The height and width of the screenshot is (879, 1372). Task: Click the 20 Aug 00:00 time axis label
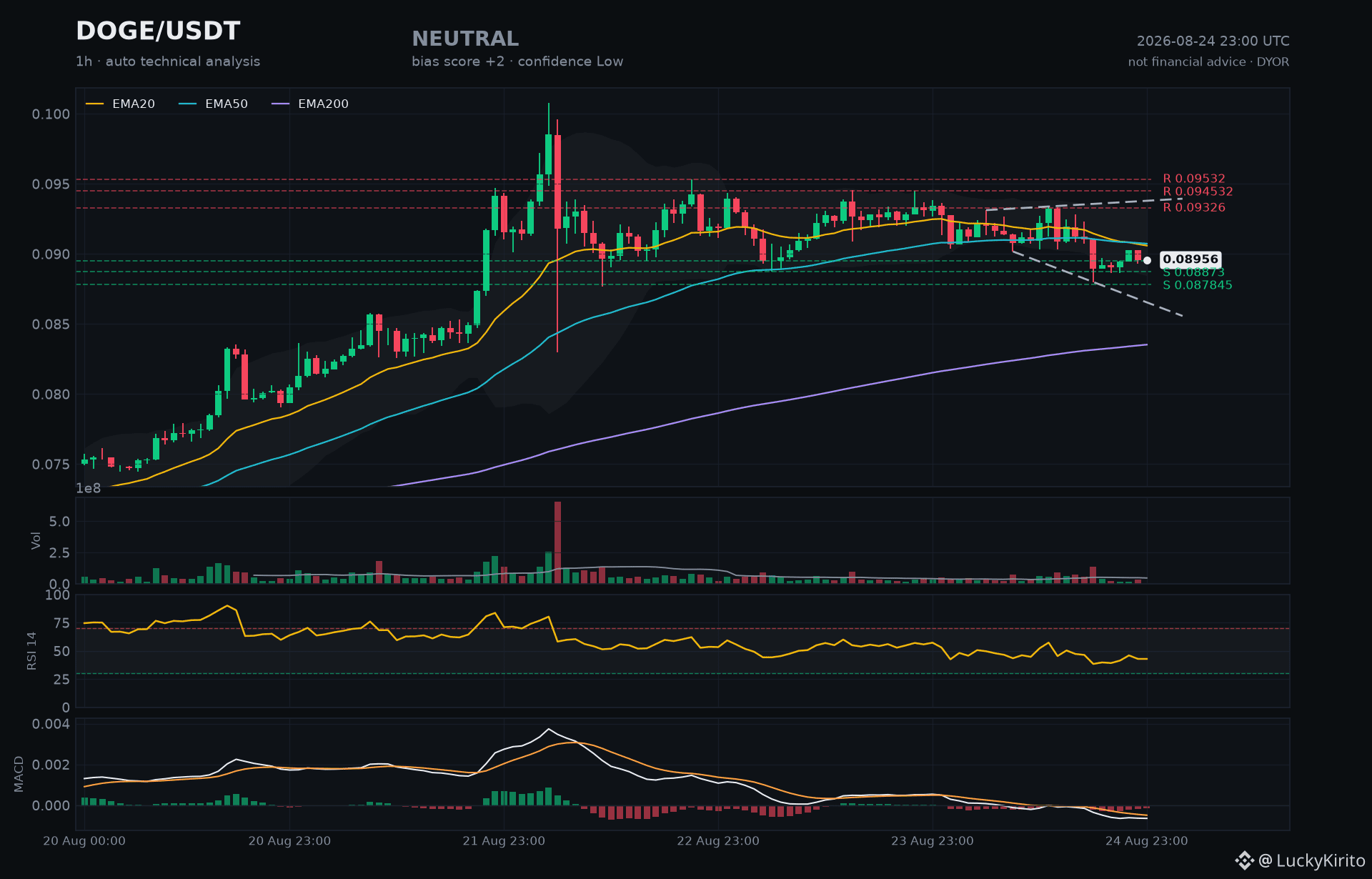(84, 841)
